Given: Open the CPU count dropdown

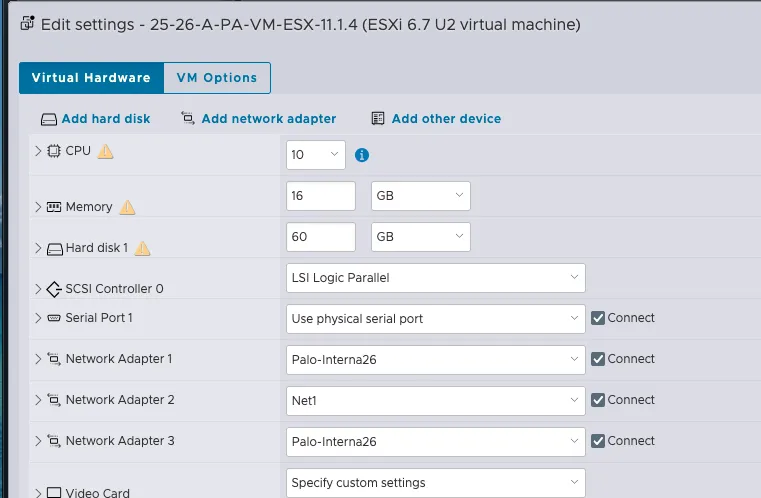Looking at the screenshot, I should click(316, 155).
